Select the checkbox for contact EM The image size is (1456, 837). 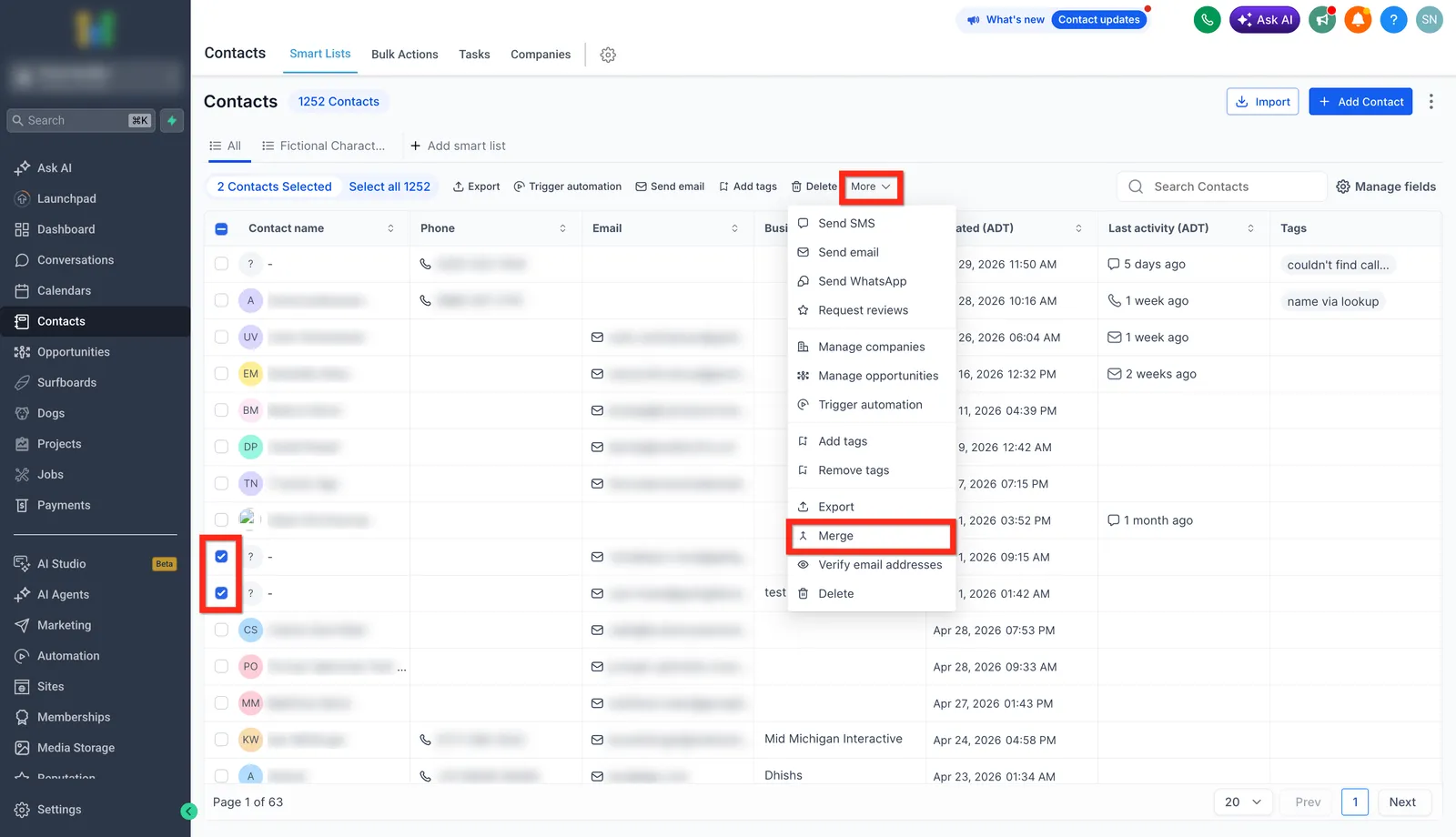pyautogui.click(x=221, y=373)
